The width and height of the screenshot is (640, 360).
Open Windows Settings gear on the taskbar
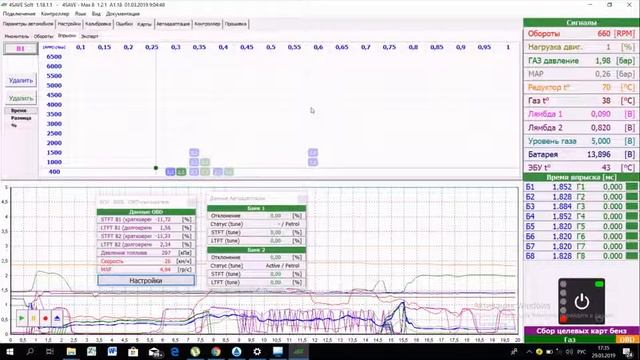[x=257, y=351]
